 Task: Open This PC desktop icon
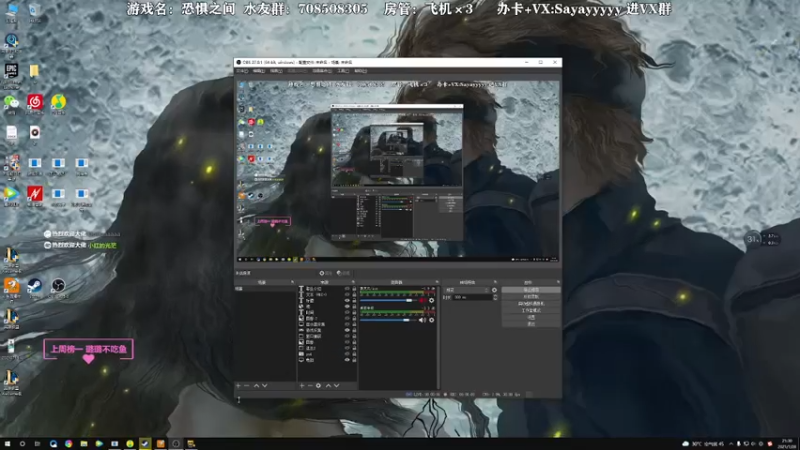click(x=11, y=10)
